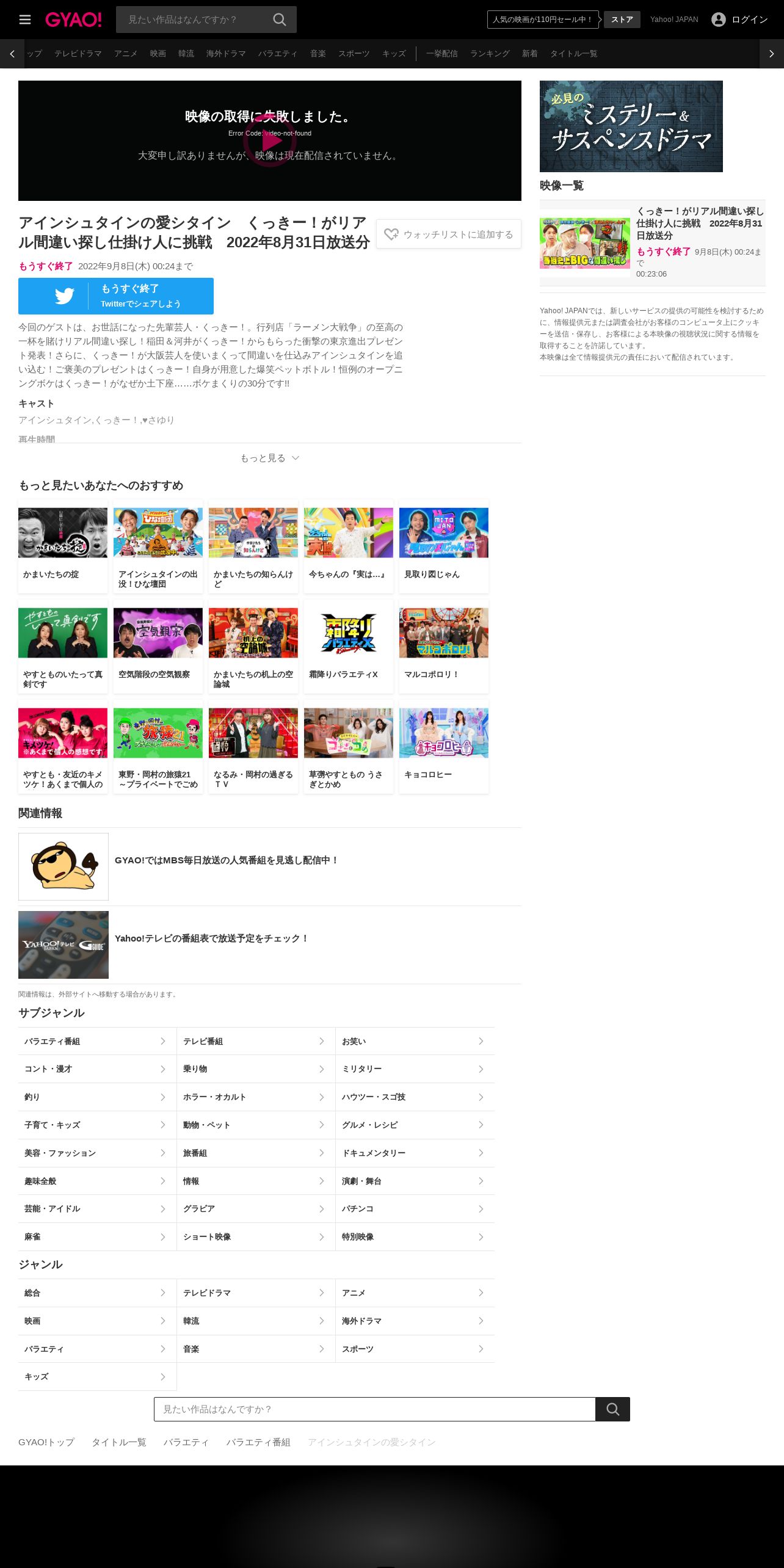Open マルコポロリ! recommendation thumbnail
The image size is (784, 1568).
(444, 633)
